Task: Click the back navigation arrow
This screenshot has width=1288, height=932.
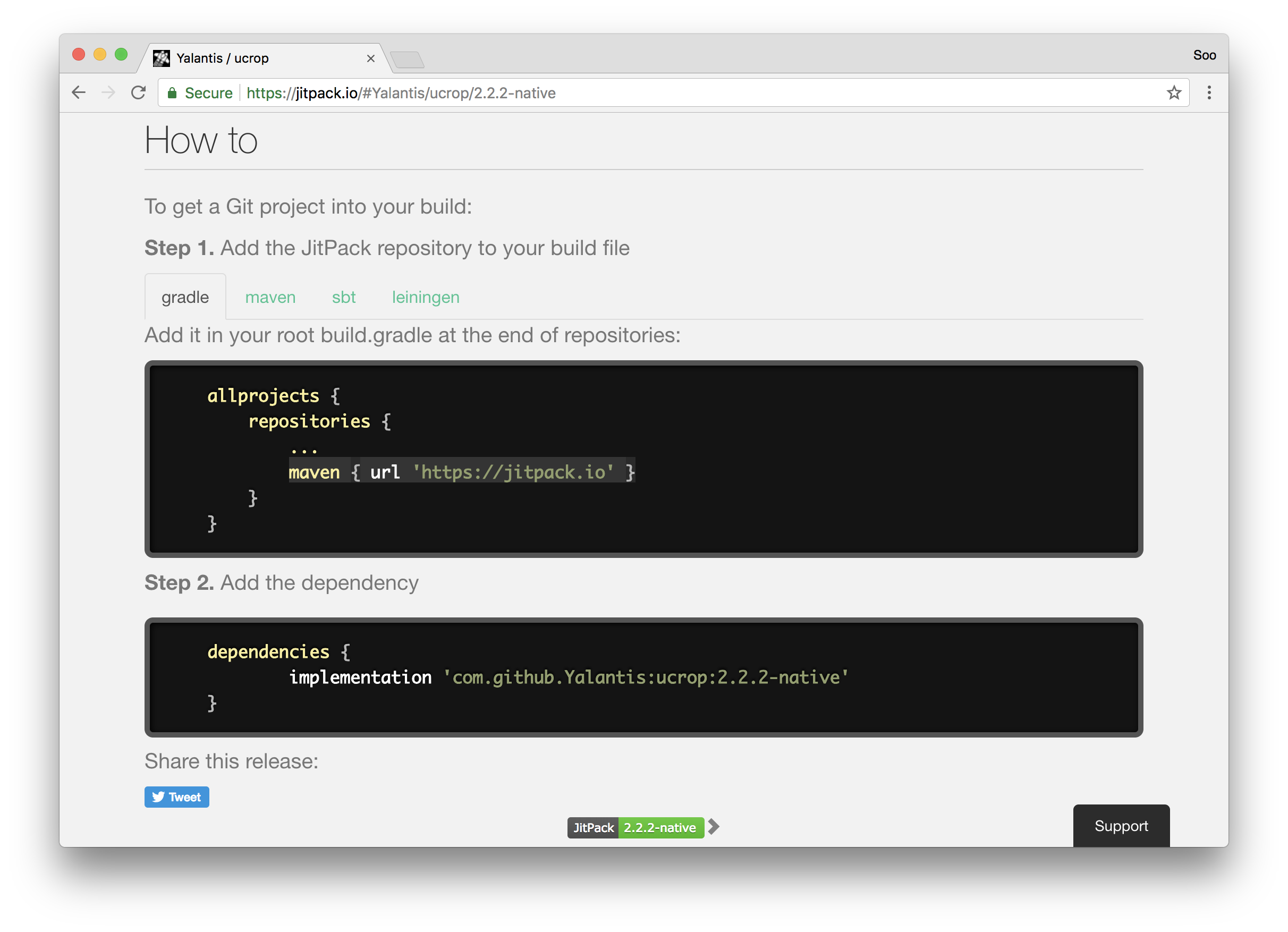Action: (x=78, y=92)
